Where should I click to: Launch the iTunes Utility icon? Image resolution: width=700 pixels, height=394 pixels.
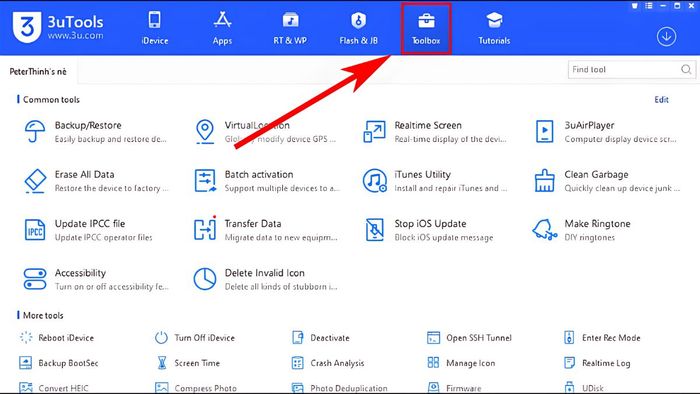pos(375,181)
